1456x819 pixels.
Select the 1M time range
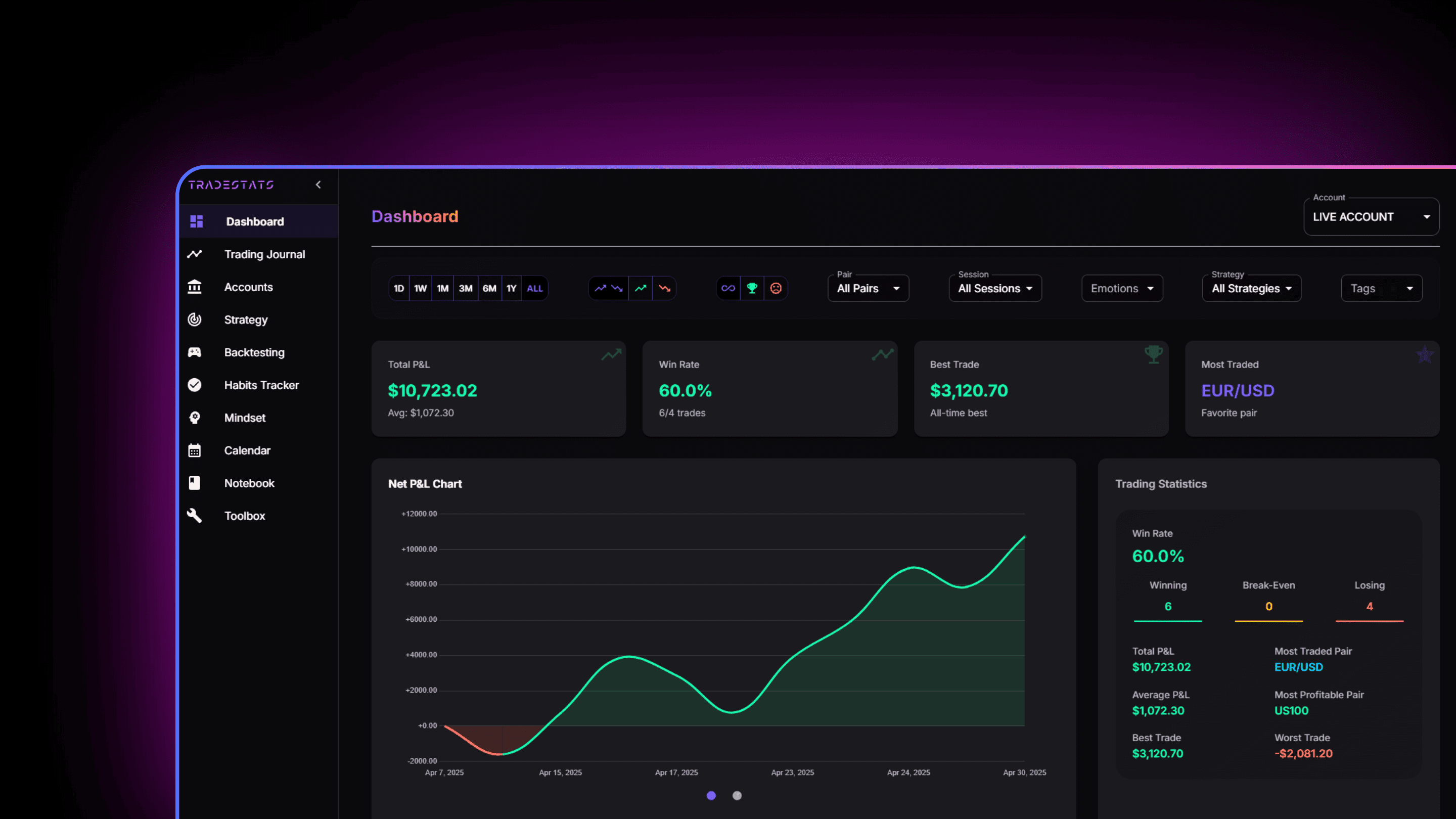pos(442,288)
